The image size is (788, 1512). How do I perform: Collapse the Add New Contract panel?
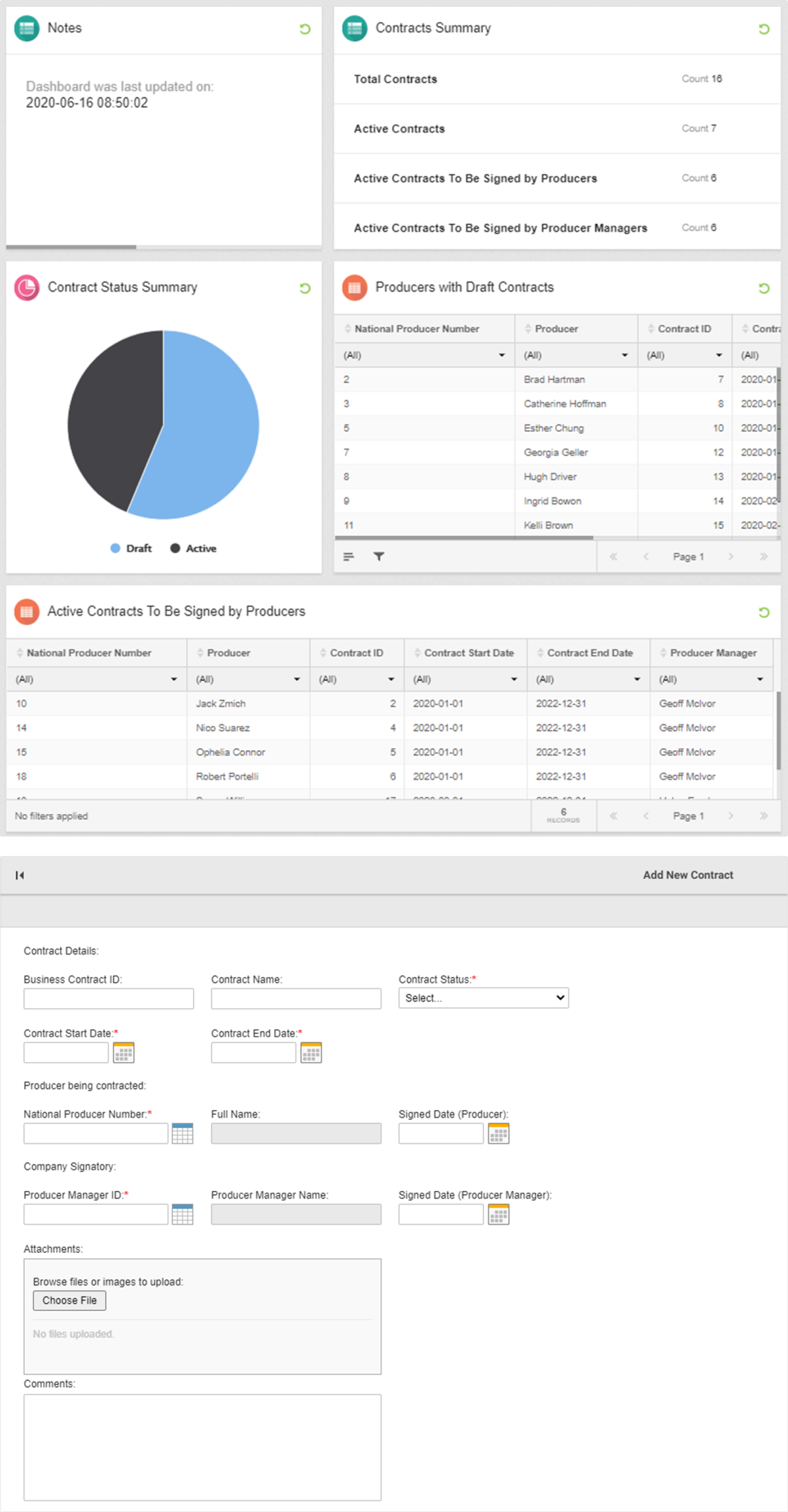20,875
